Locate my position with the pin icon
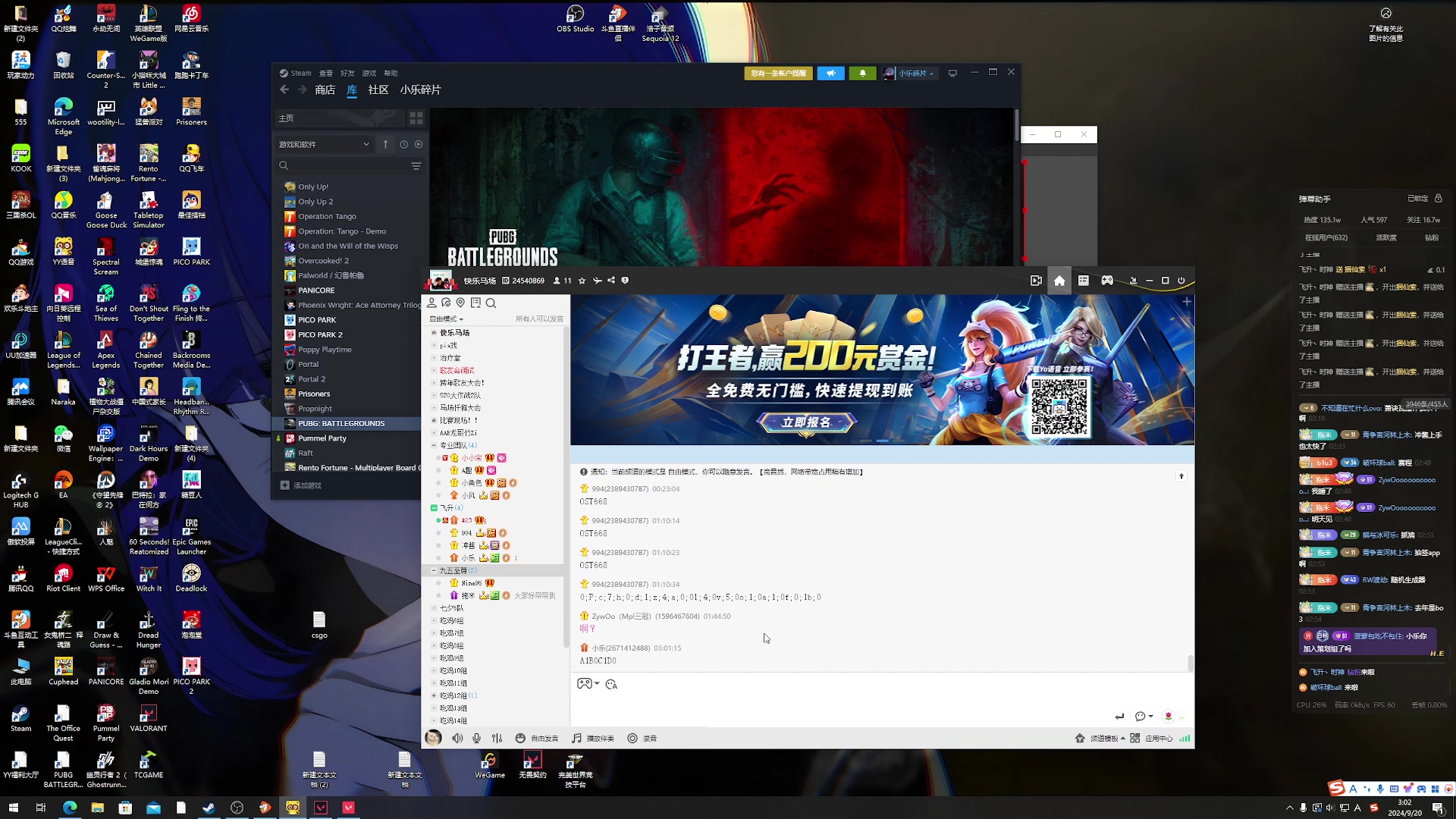1456x819 pixels. (x=460, y=303)
